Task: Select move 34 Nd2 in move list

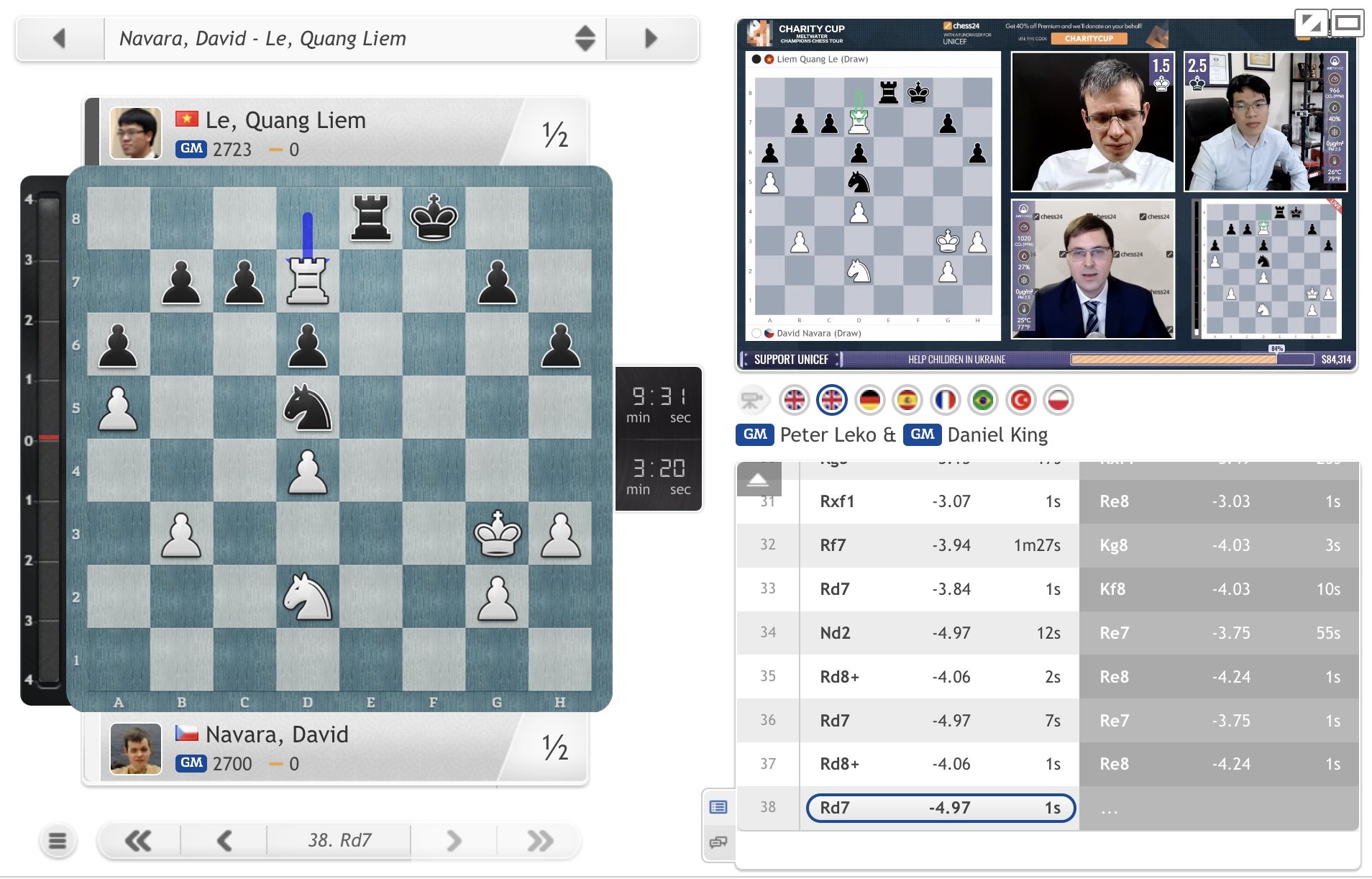Action: point(835,633)
